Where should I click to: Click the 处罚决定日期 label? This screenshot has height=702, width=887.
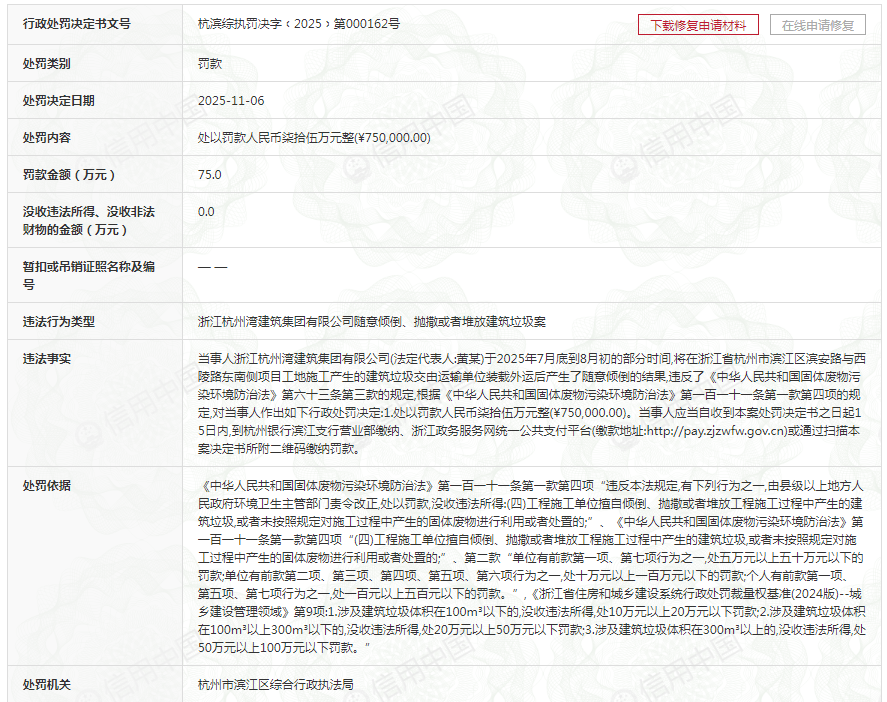(59, 101)
